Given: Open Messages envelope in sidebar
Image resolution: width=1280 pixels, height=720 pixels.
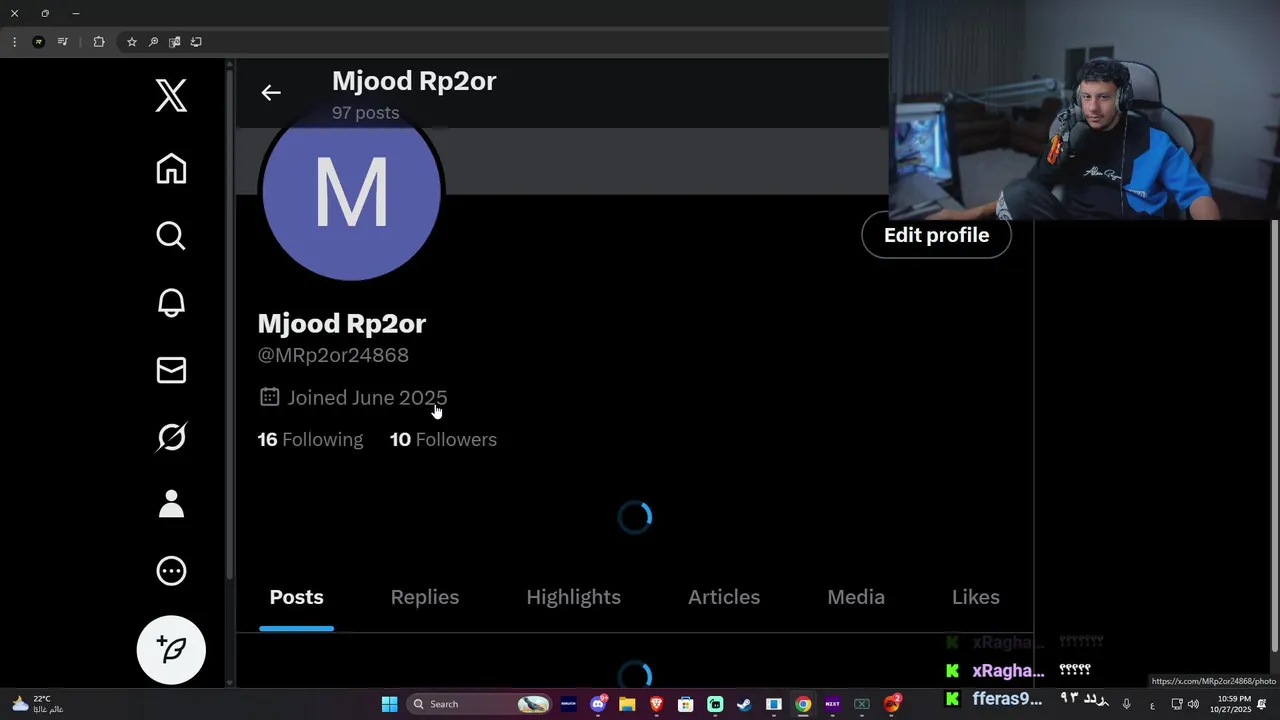Looking at the screenshot, I should click(x=171, y=370).
